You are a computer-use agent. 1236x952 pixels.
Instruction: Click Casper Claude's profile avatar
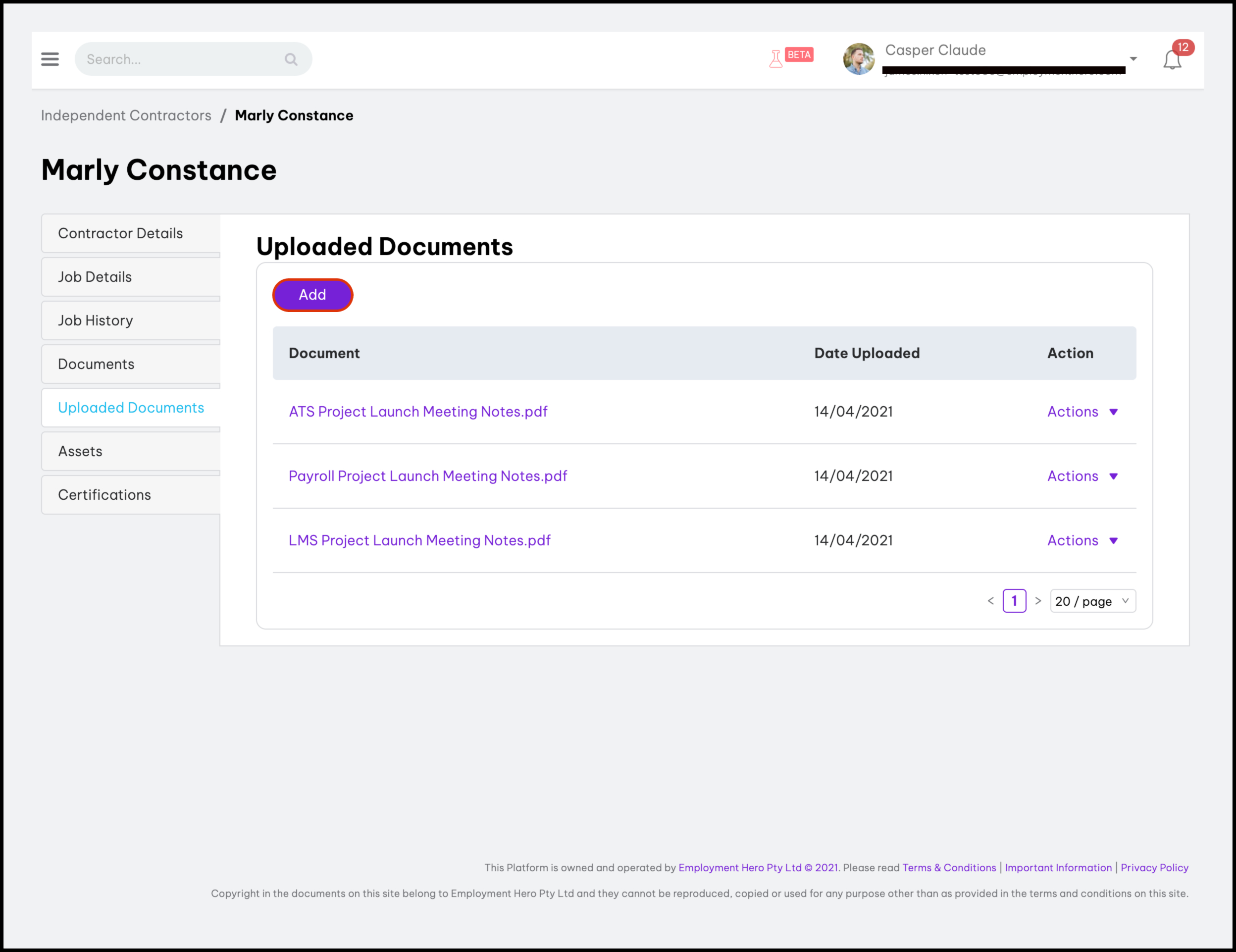click(x=859, y=59)
